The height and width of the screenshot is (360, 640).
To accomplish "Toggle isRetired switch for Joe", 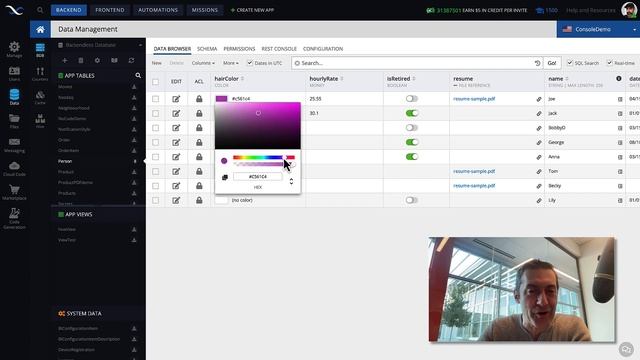I will pos(412,98).
